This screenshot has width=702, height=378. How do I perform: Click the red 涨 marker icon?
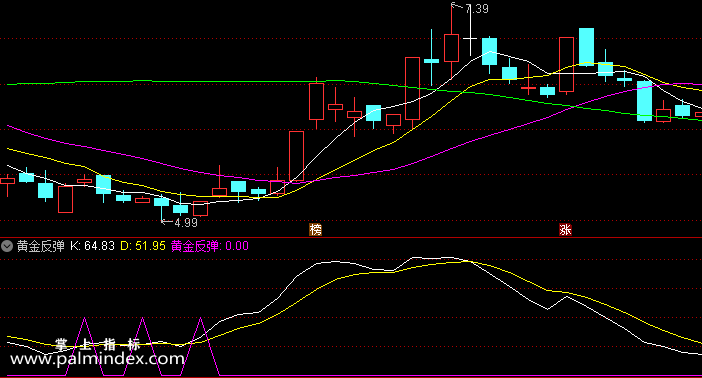[565, 230]
